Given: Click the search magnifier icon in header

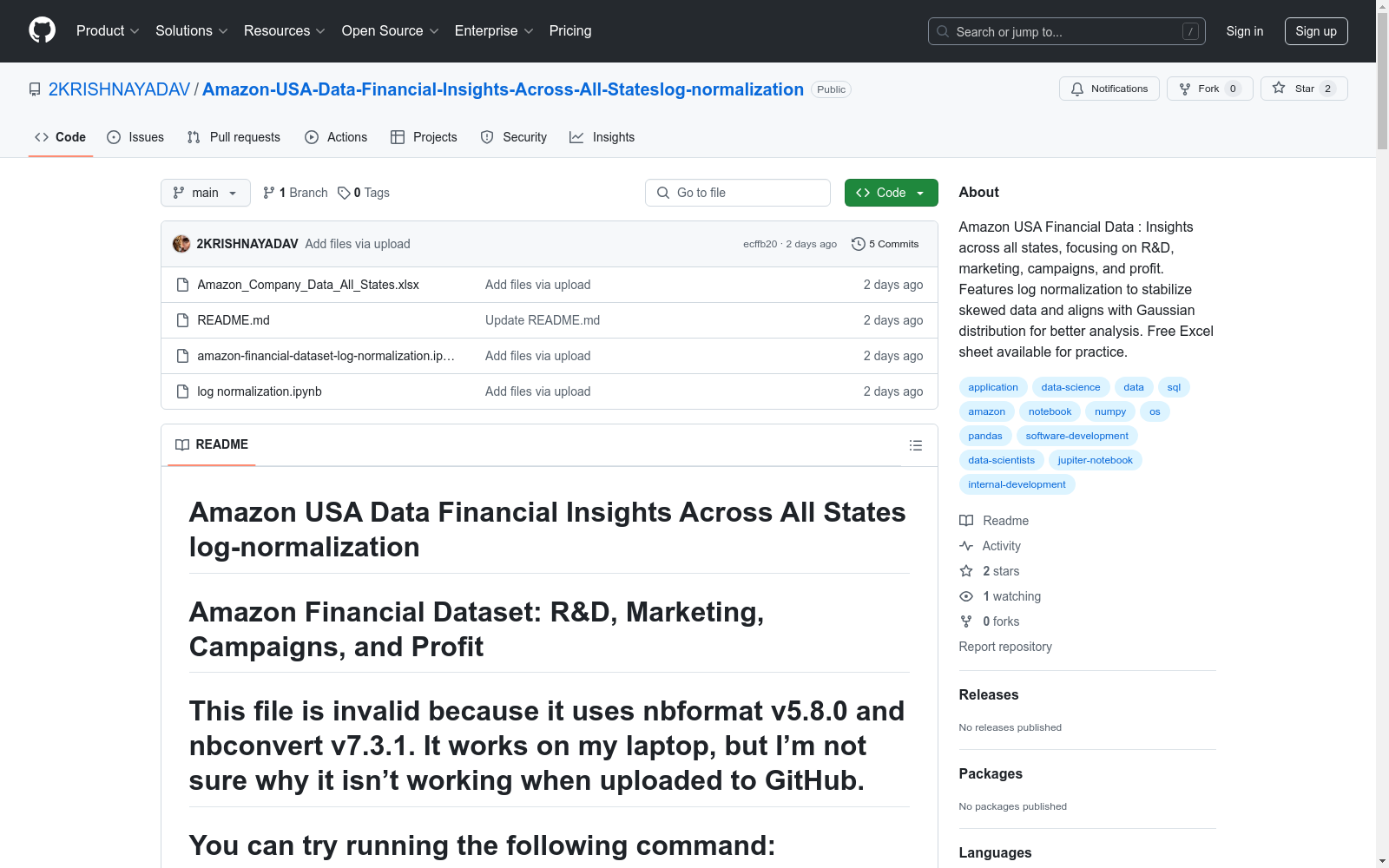Looking at the screenshot, I should coord(943,31).
